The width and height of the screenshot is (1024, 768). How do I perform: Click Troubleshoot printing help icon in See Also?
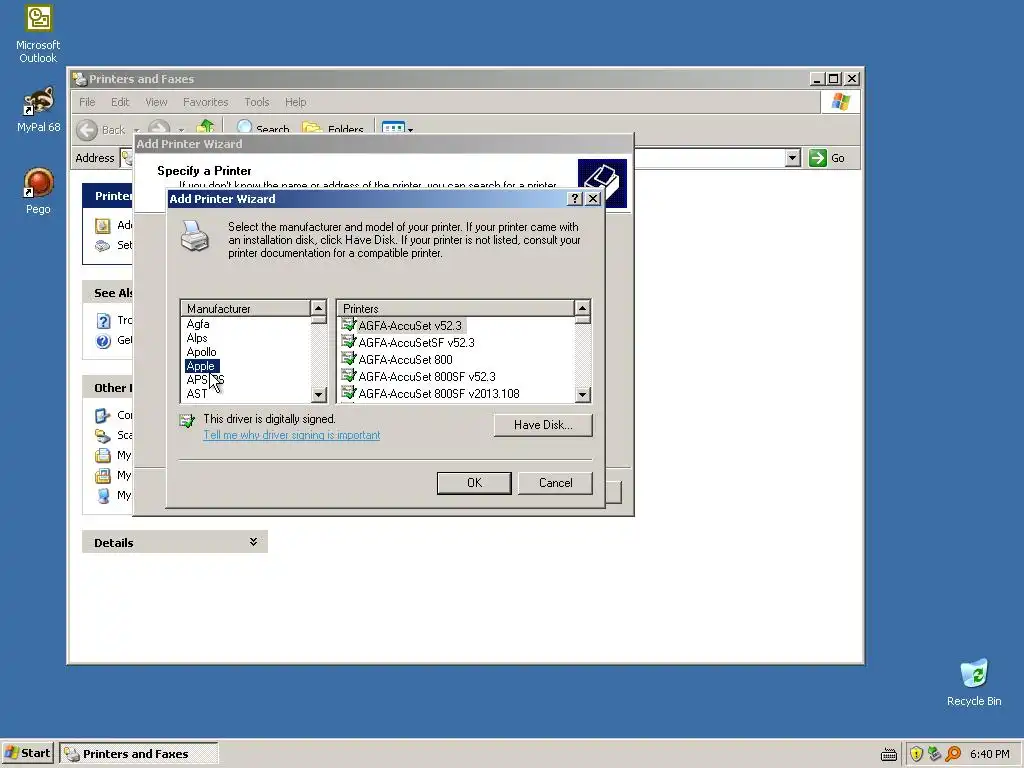103,321
